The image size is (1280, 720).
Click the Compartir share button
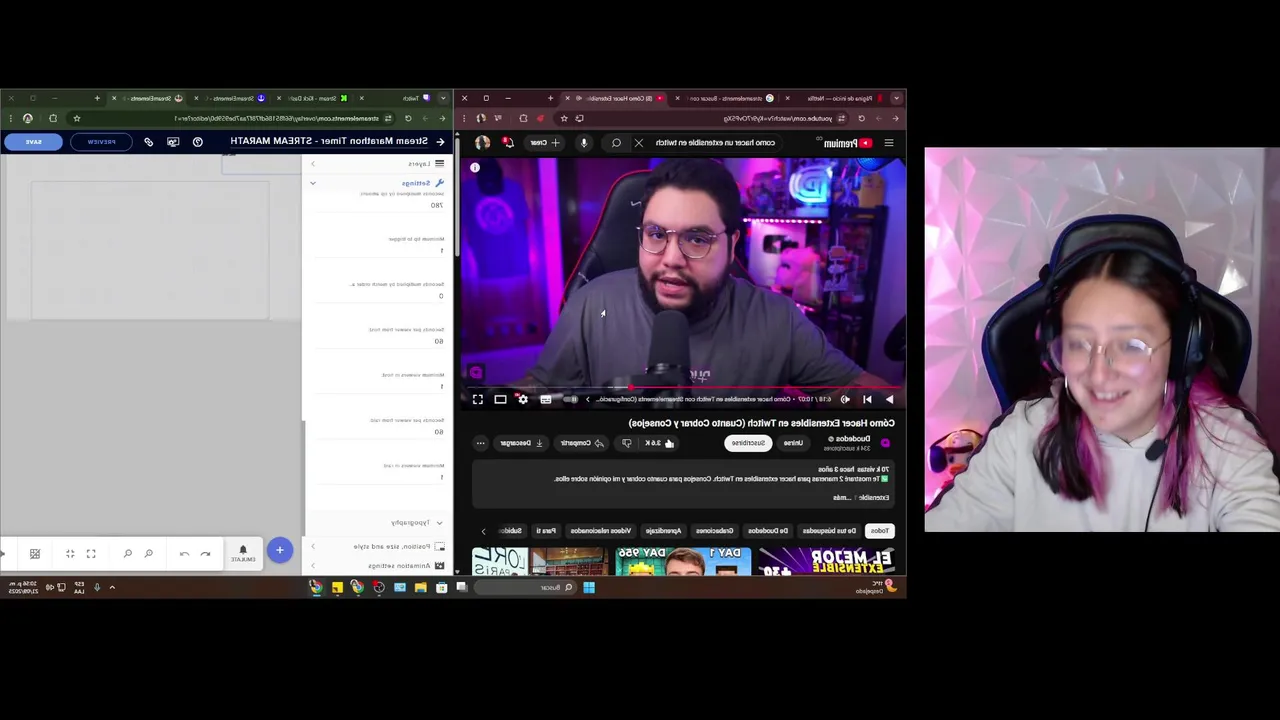582,443
